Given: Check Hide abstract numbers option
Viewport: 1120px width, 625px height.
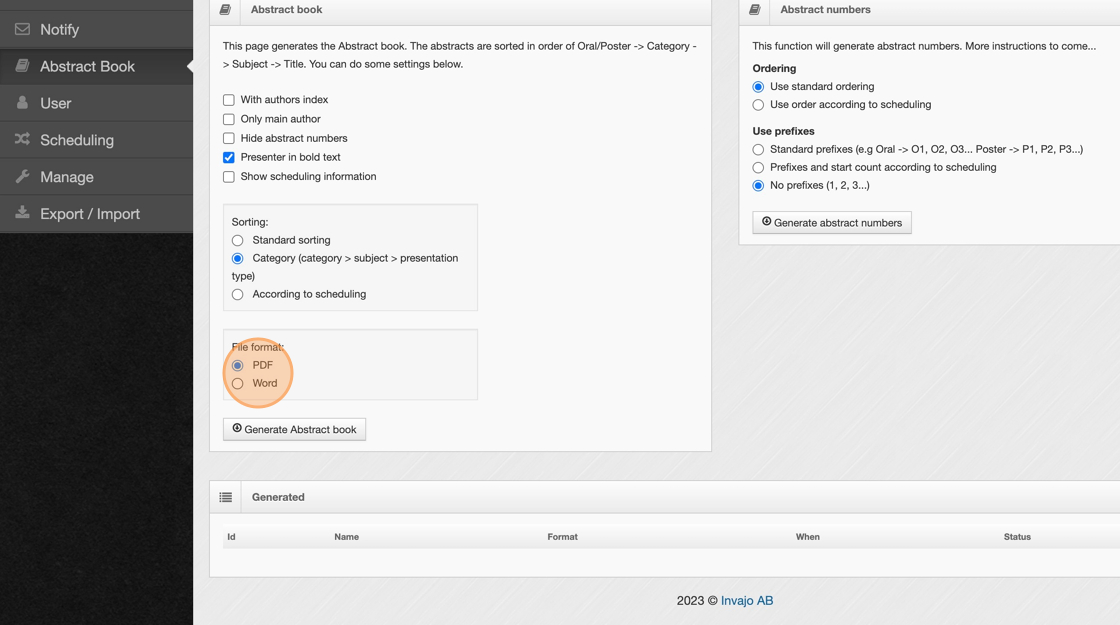Looking at the screenshot, I should (x=229, y=138).
